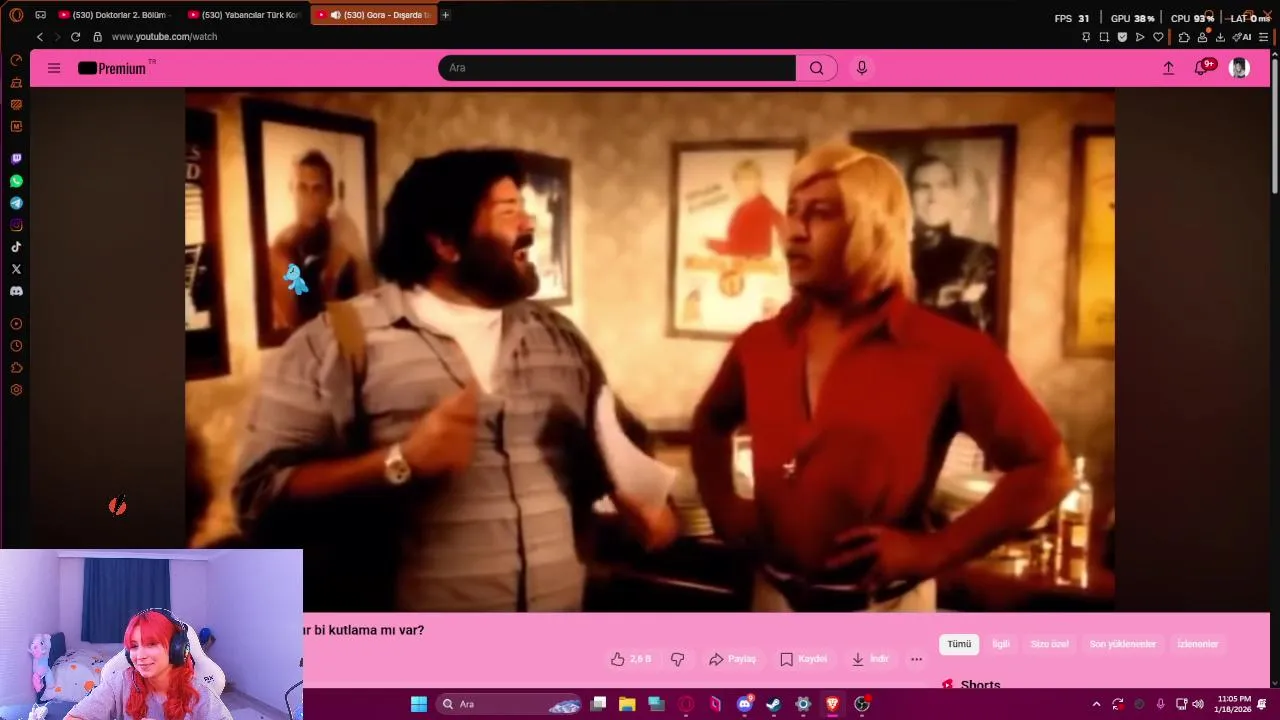Open the Opera GX main menu logo
Screen dimensions: 1280x720
[x=16, y=15]
